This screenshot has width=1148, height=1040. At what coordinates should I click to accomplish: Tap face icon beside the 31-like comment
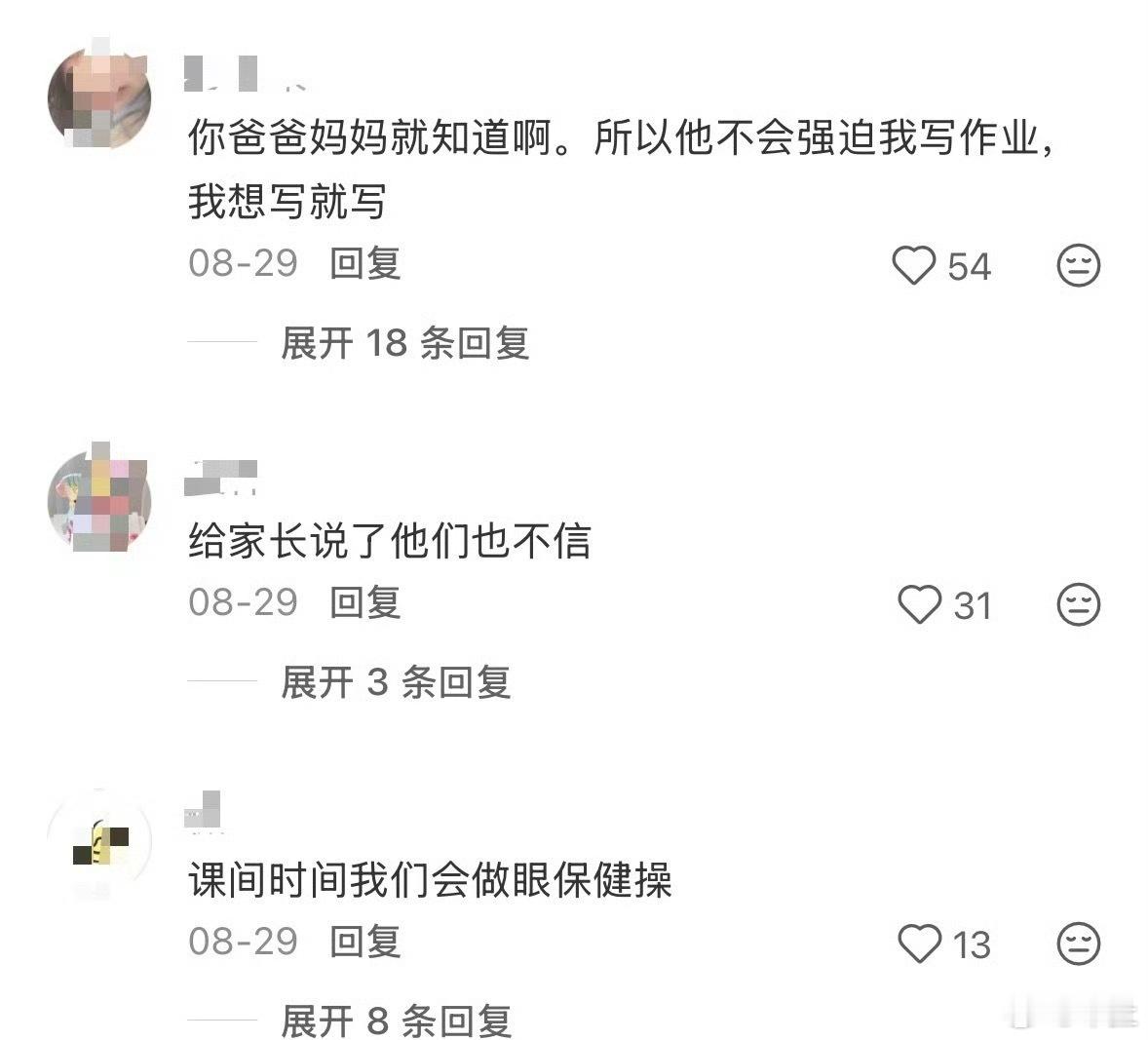click(x=1079, y=605)
